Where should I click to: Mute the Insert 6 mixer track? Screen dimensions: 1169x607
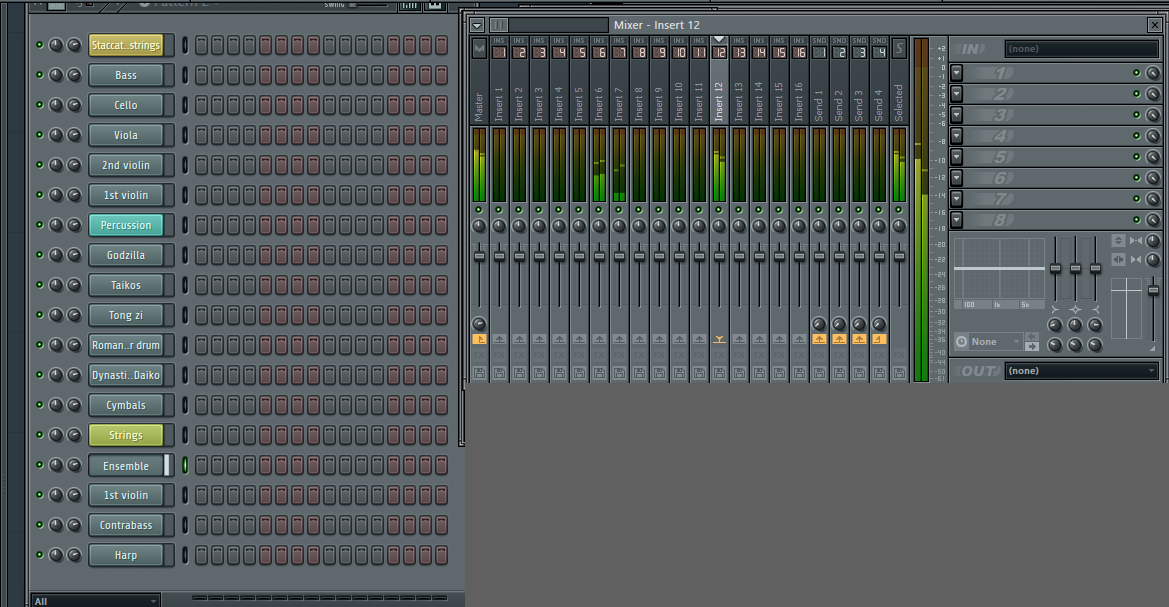click(599, 210)
